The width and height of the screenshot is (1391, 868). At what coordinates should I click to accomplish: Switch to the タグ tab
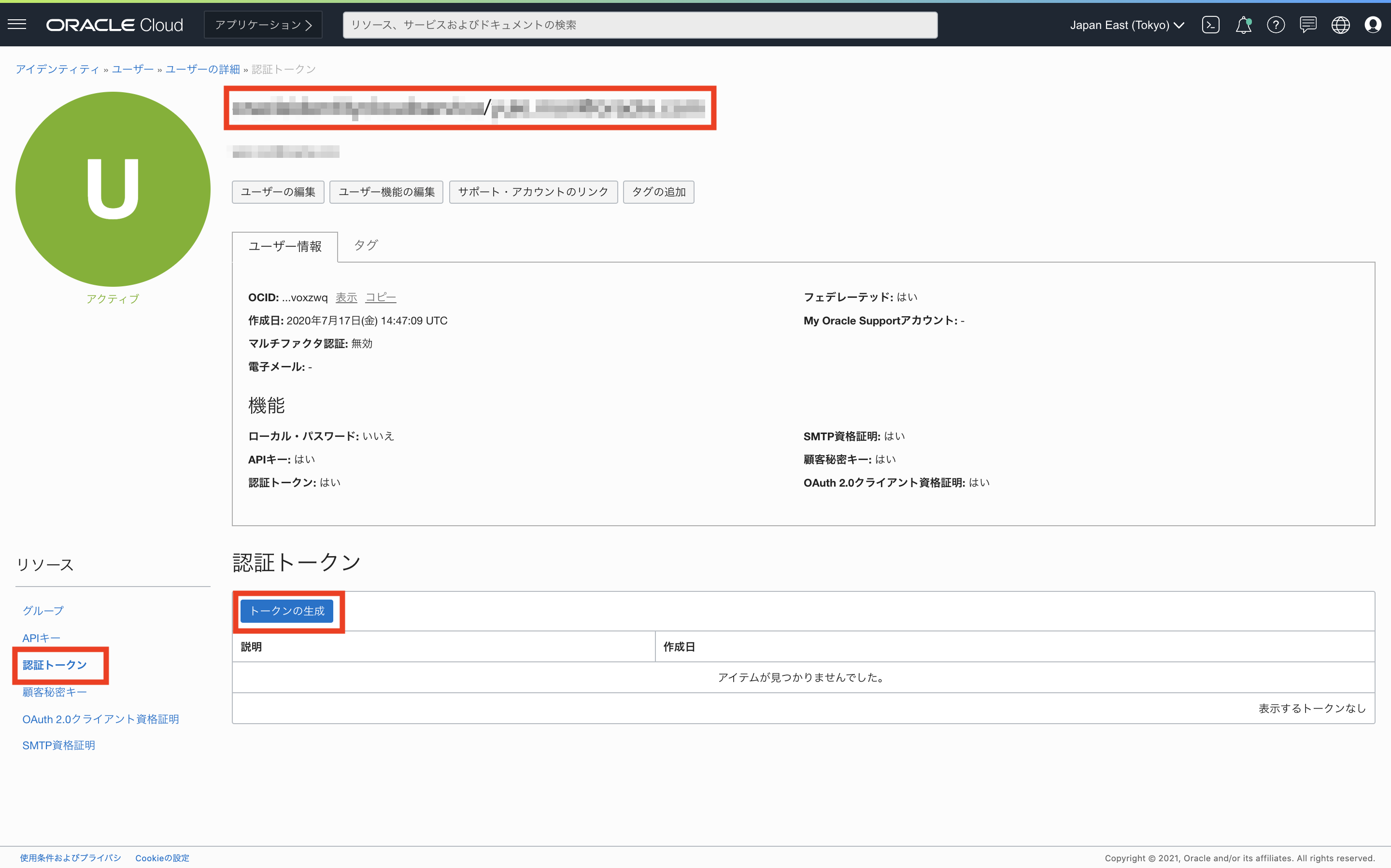(x=365, y=245)
